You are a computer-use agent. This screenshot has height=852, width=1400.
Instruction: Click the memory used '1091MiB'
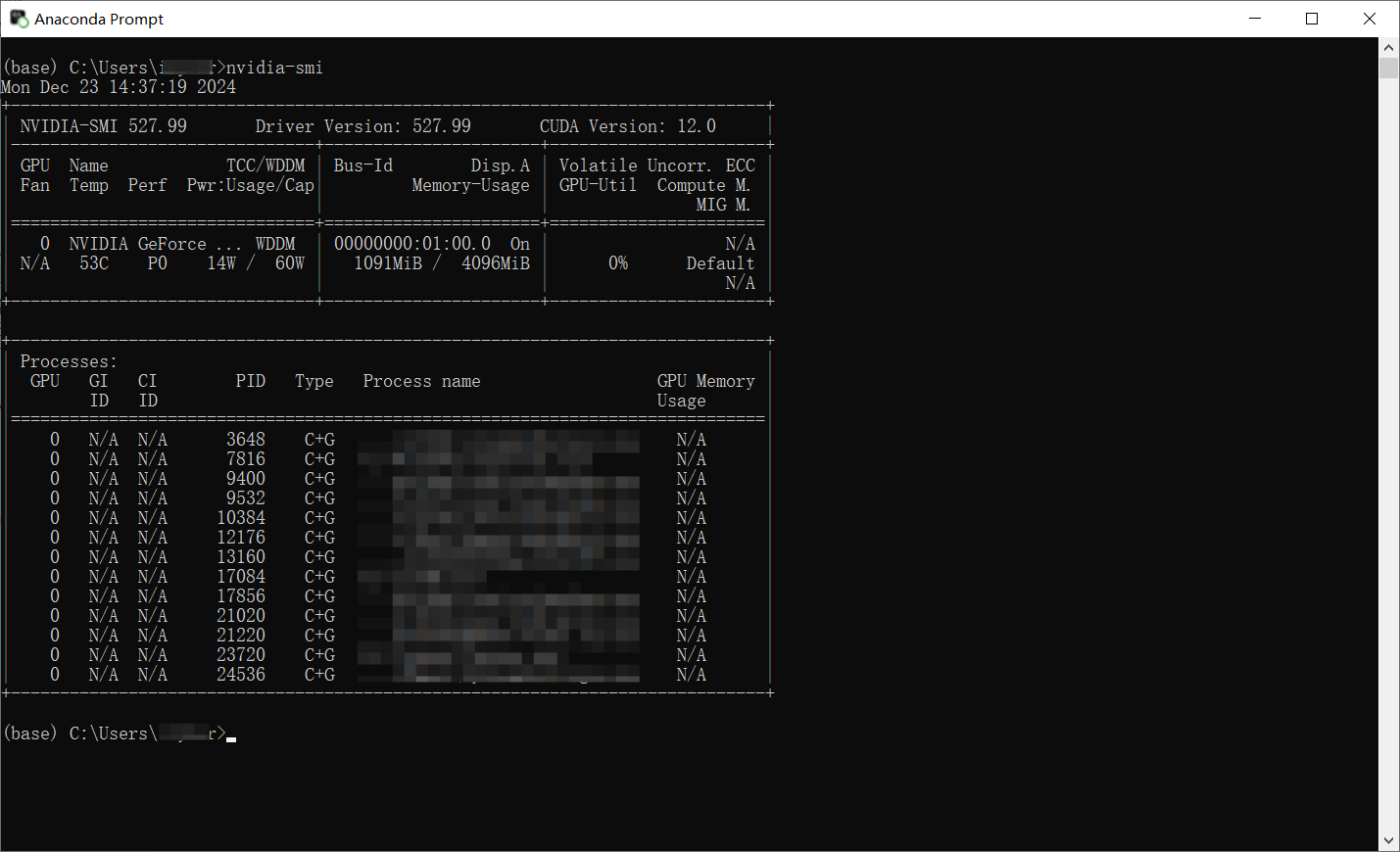click(x=388, y=263)
